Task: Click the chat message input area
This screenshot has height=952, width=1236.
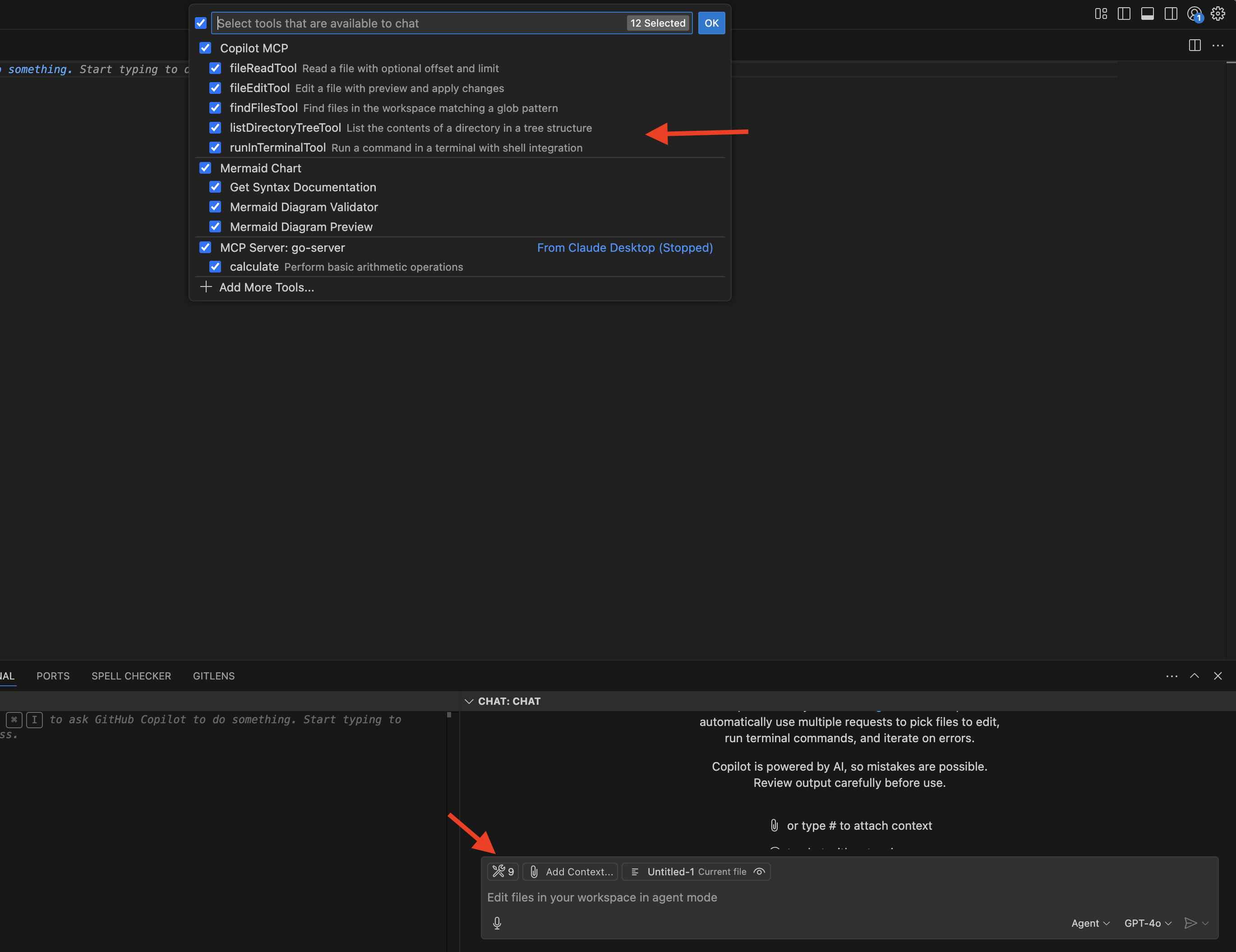Action: [x=849, y=897]
